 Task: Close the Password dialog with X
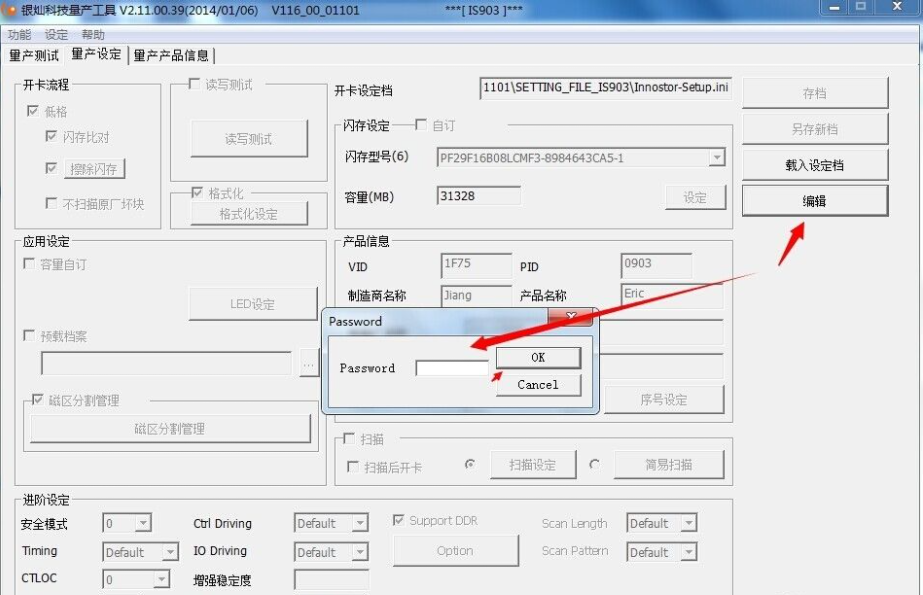572,318
